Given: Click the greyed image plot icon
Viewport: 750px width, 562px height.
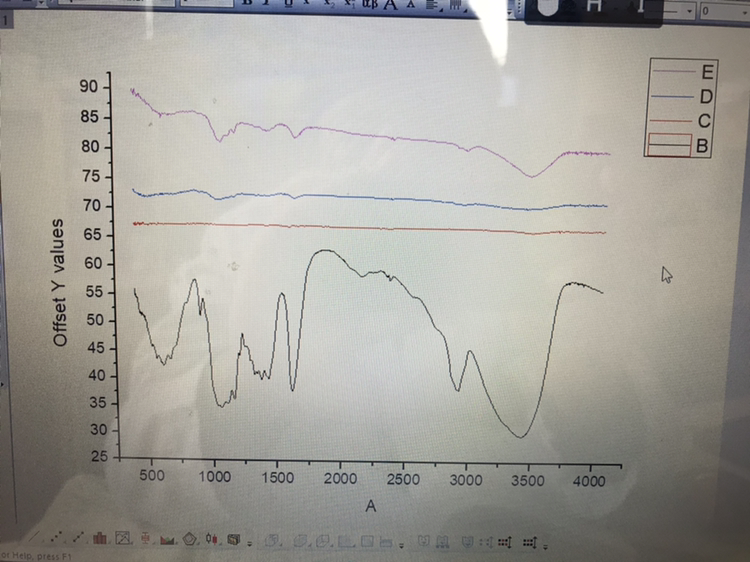Looking at the screenshot, I should coord(386,542).
